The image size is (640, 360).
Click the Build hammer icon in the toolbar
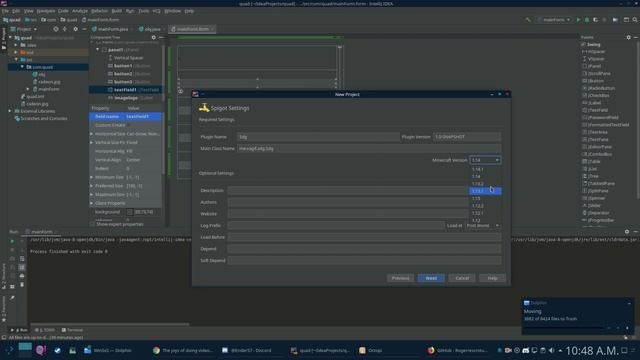pos(528,20)
